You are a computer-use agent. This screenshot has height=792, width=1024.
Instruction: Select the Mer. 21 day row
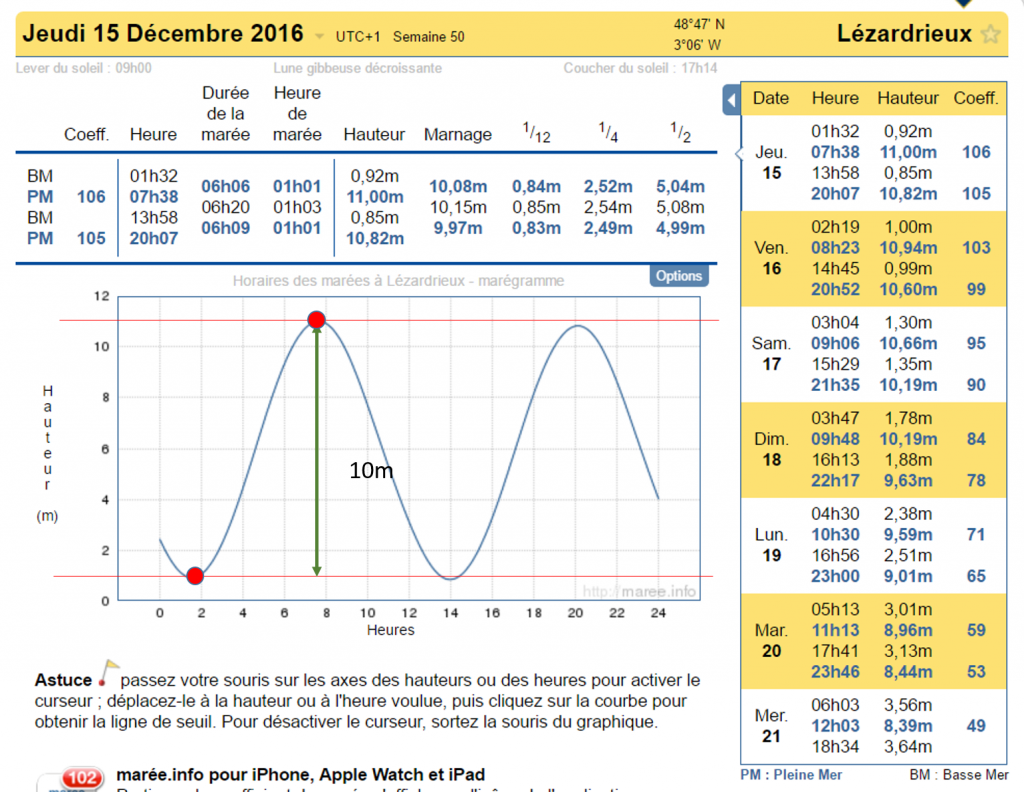tap(874, 726)
